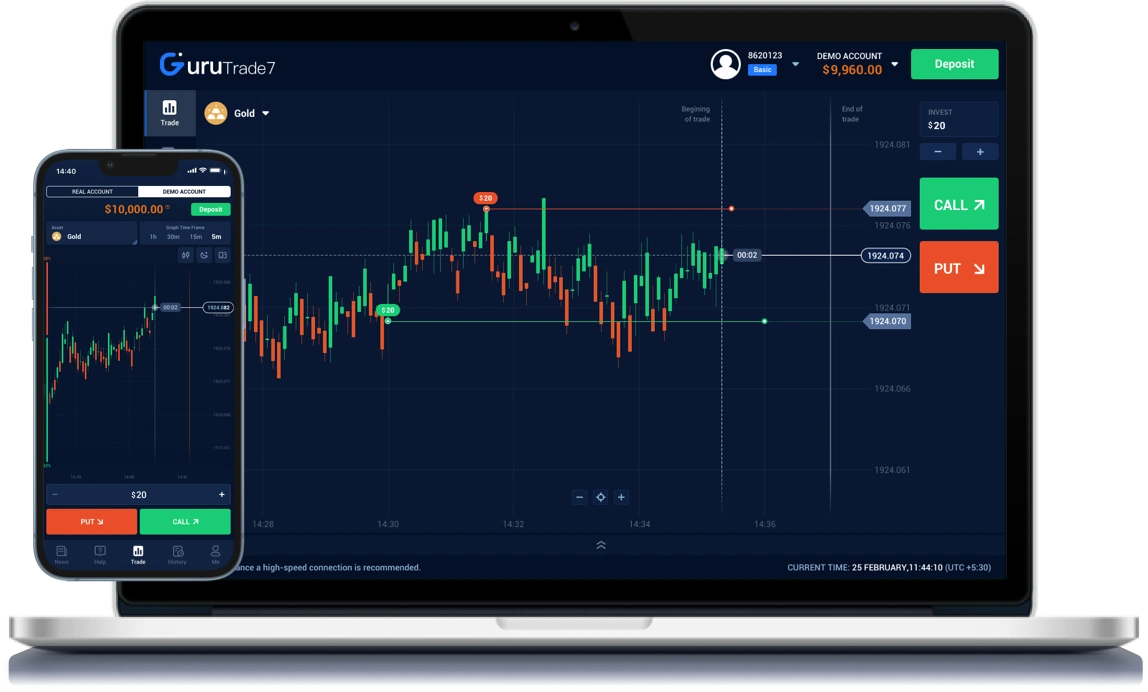Open the History tab on the phone

177,554
